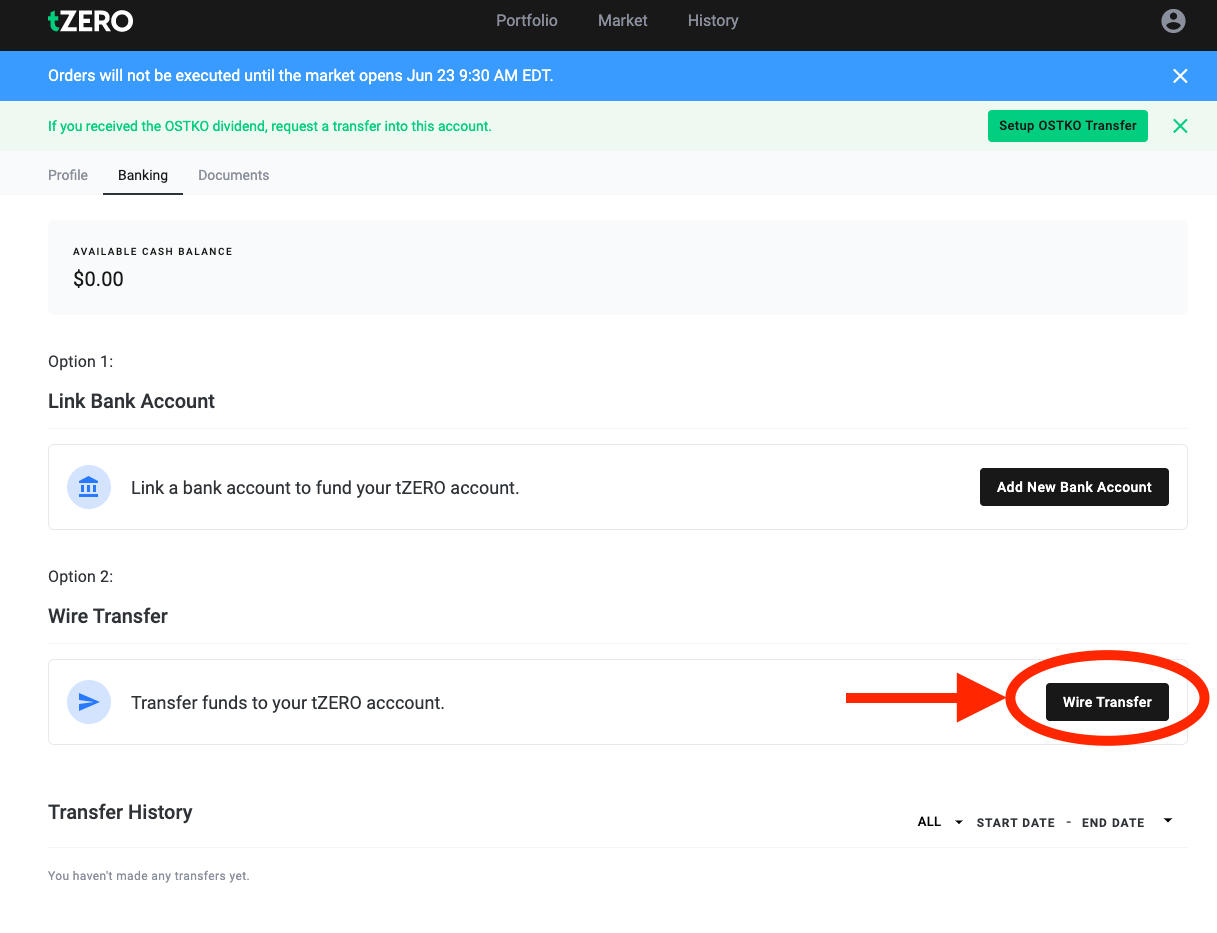
Task: Close the OSTKO dividend message
Action: (x=1180, y=126)
